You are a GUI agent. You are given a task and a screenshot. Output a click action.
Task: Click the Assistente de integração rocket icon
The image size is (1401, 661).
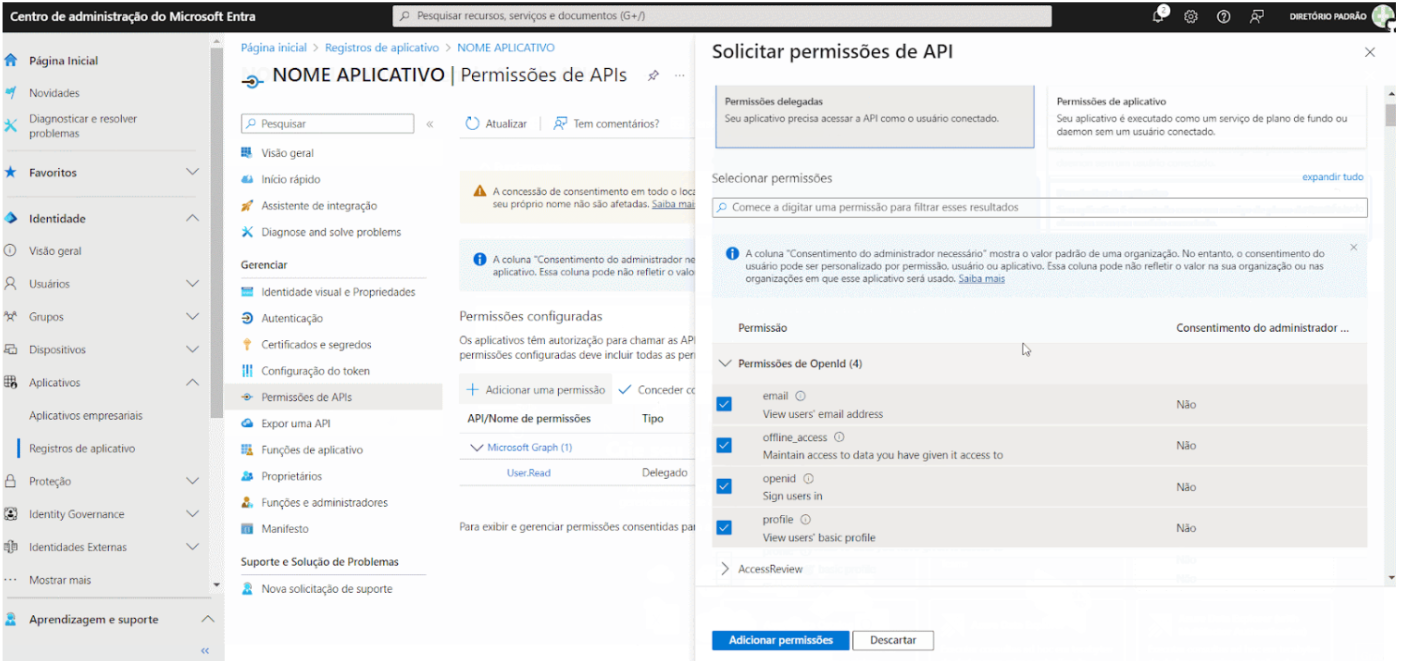[247, 205]
